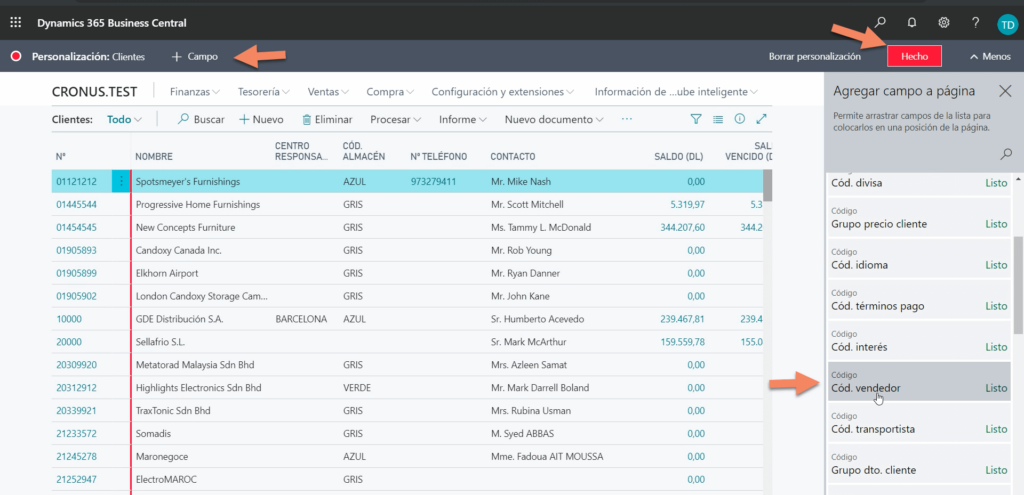The width and height of the screenshot is (1024, 495).
Task: Open the help question mark
Action: 975,22
